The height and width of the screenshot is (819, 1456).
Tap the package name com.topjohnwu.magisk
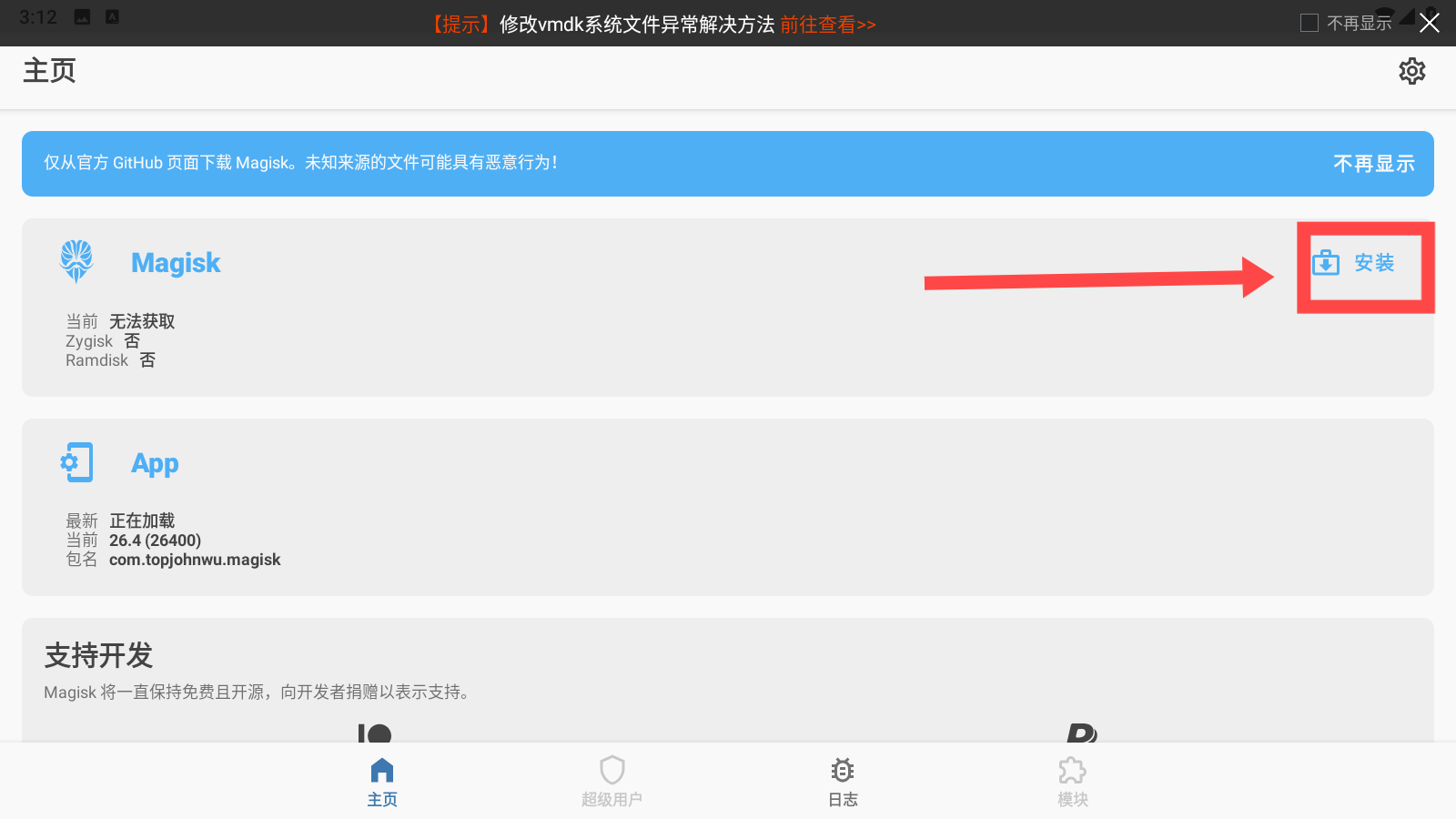coord(194,559)
